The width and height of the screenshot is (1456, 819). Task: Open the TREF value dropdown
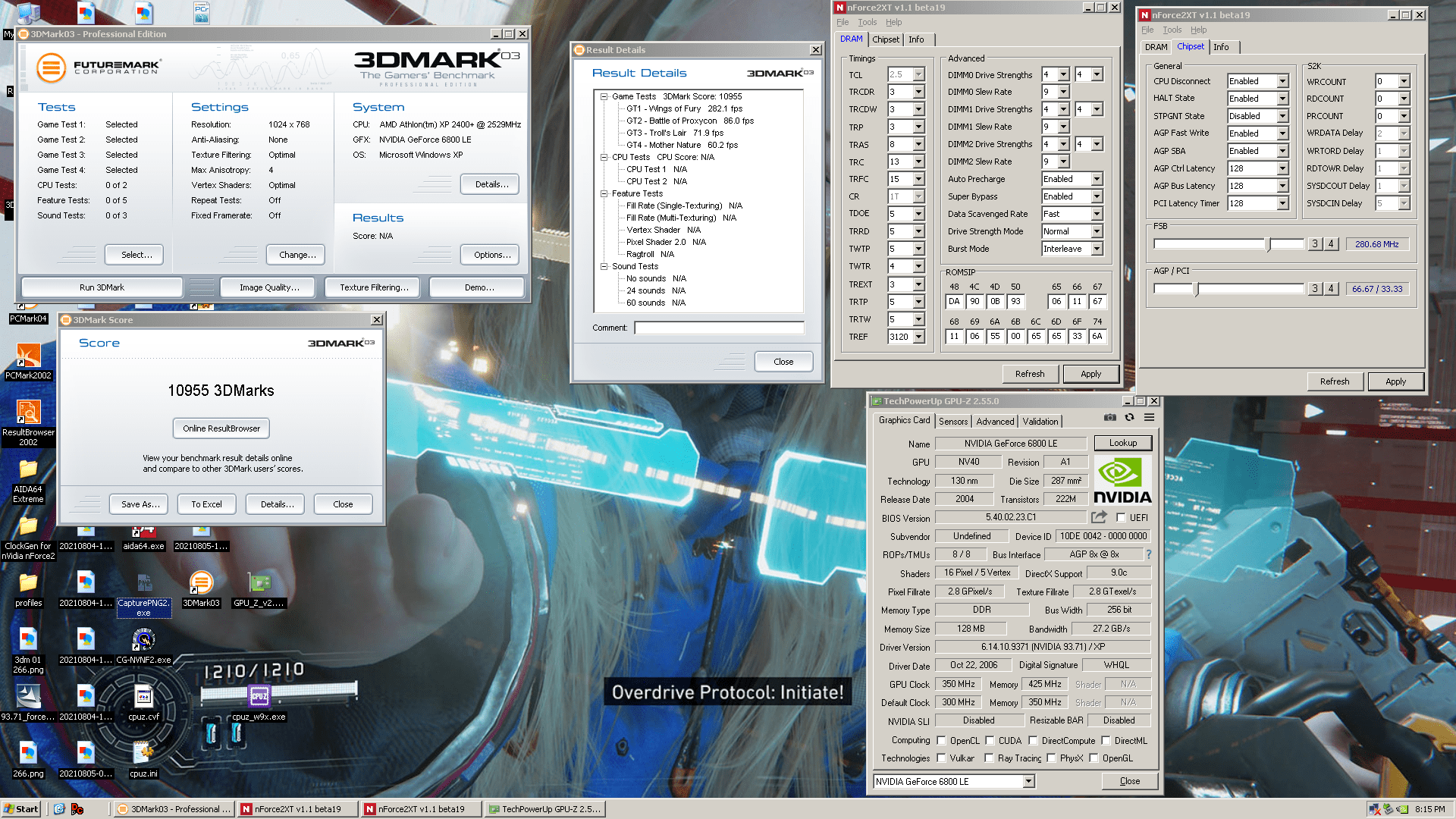point(918,337)
